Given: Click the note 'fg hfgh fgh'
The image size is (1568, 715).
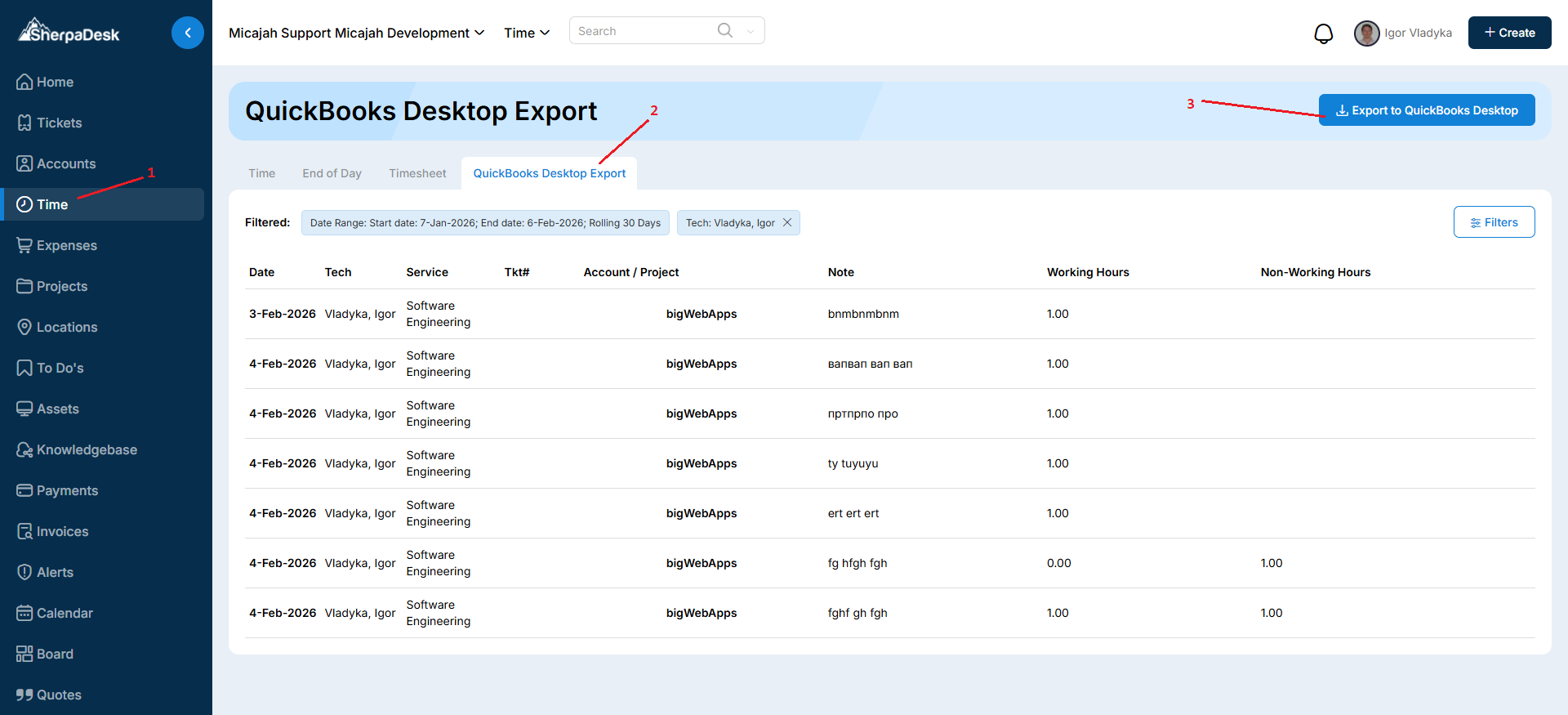Looking at the screenshot, I should click(857, 563).
